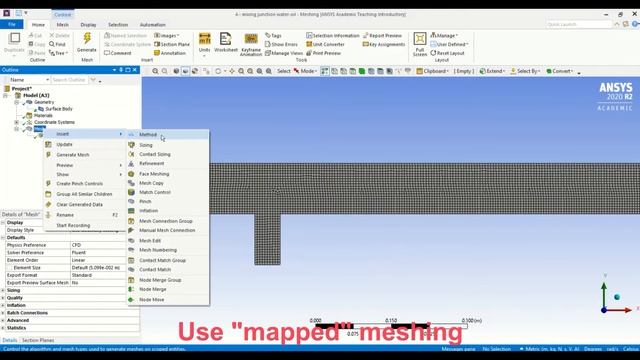This screenshot has width=640, height=360.
Task: Click the Generate mesh lightning icon
Action: [87, 39]
